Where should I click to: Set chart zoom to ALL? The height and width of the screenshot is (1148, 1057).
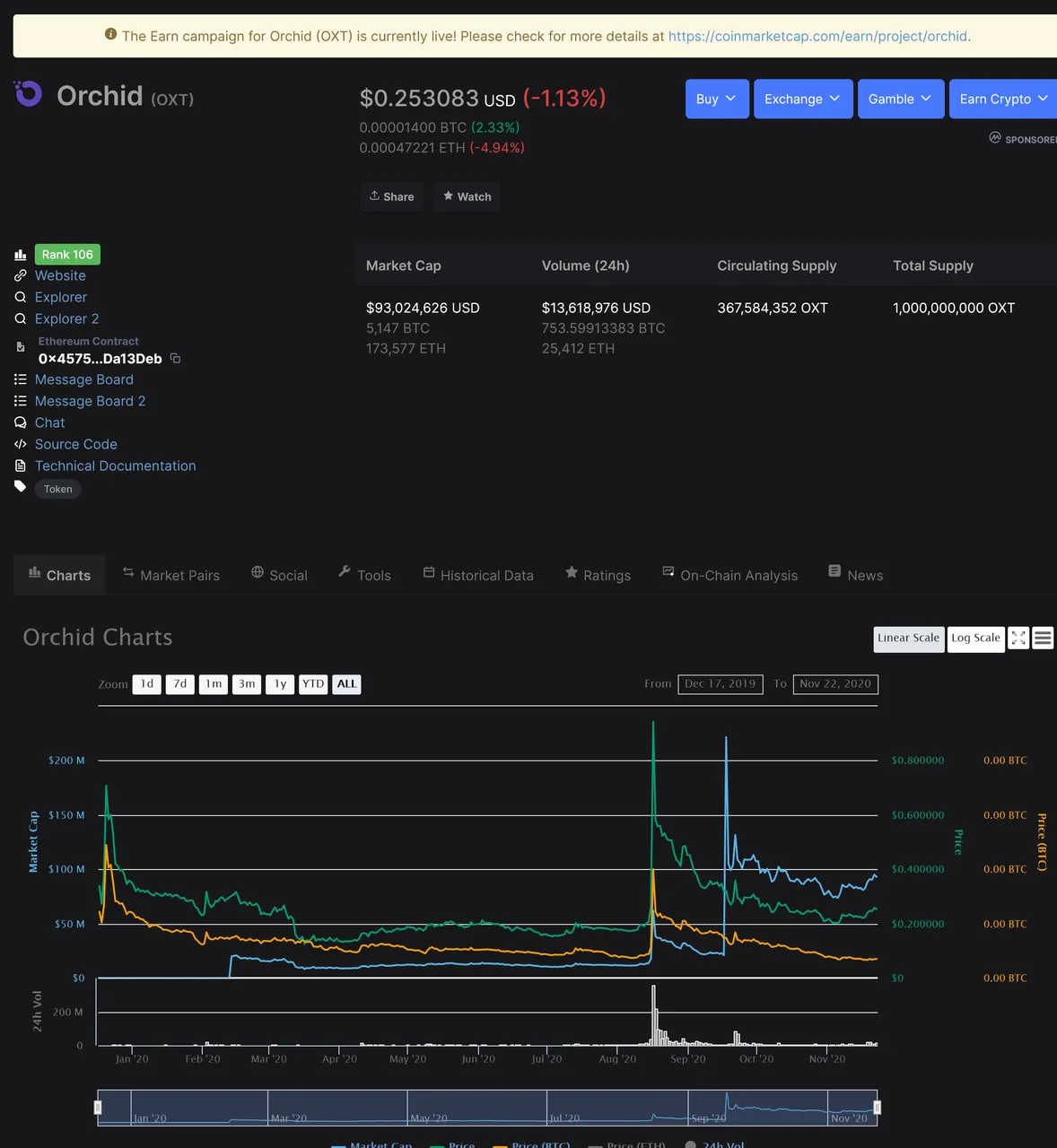pyautogui.click(x=346, y=684)
